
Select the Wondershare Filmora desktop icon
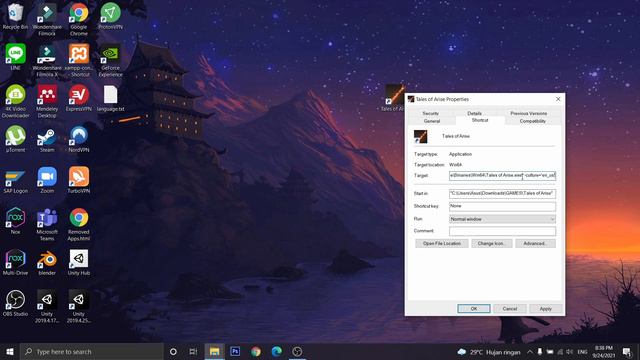47,19
